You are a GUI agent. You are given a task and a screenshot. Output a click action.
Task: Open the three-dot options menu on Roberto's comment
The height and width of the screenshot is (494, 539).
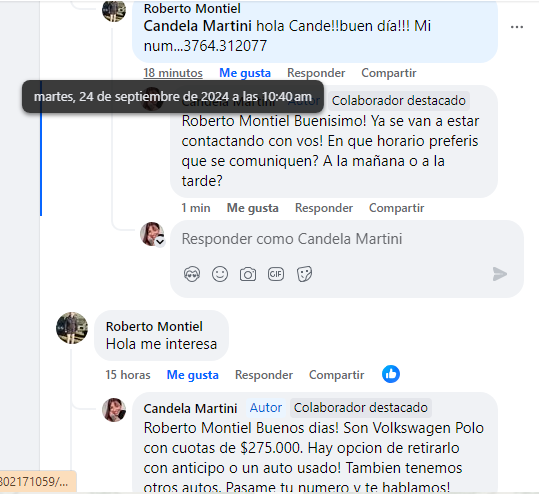pos(517,27)
